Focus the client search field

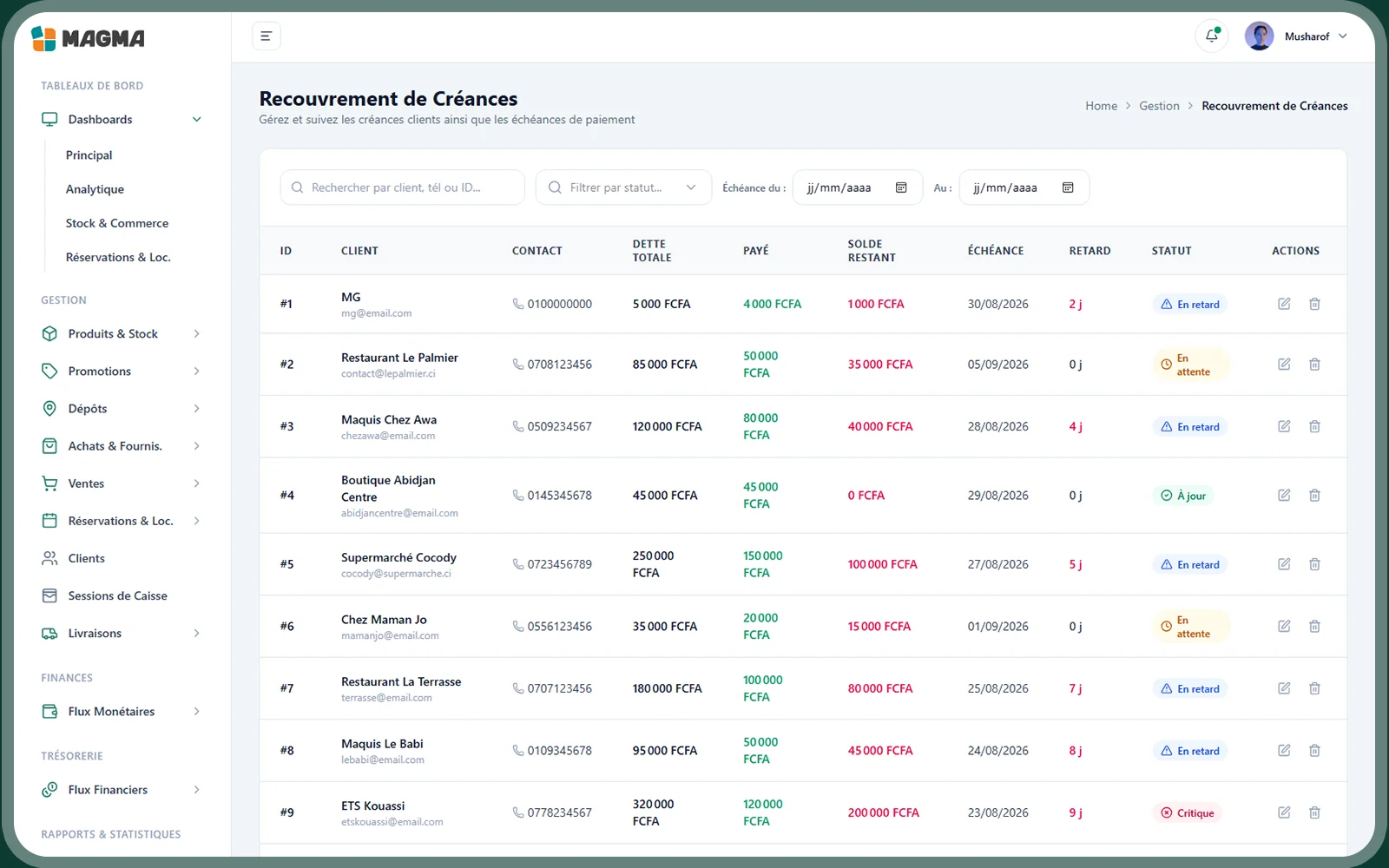(x=402, y=187)
